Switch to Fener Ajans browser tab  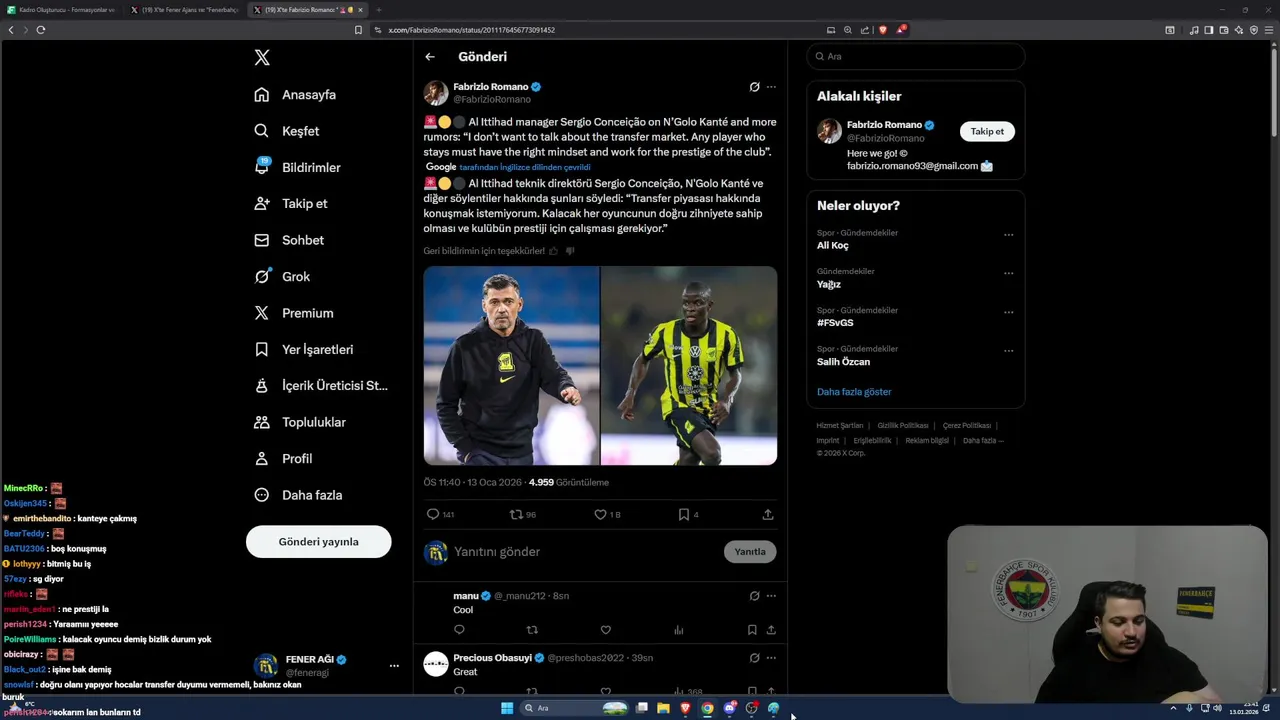point(184,10)
